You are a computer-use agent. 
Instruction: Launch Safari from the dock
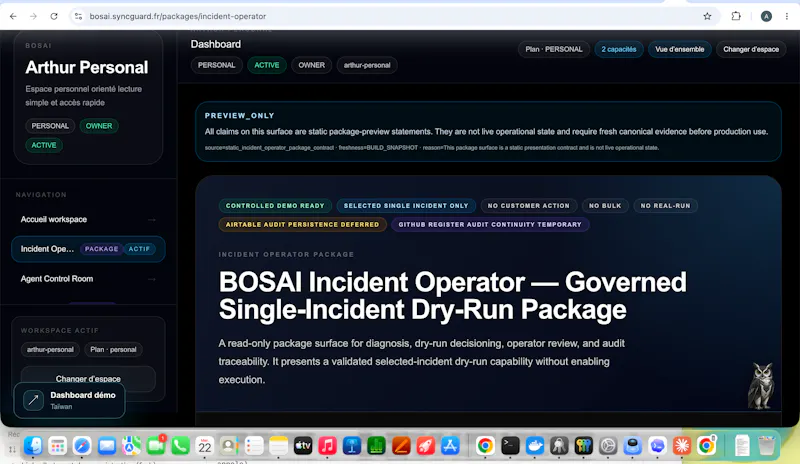coord(82,446)
